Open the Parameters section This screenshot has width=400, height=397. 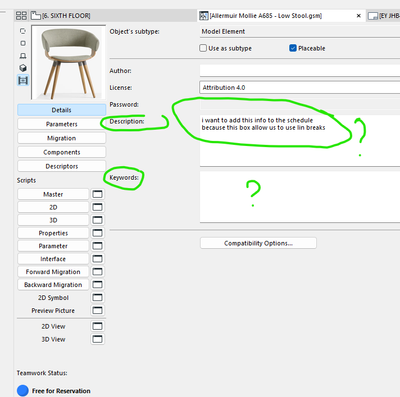(61, 124)
